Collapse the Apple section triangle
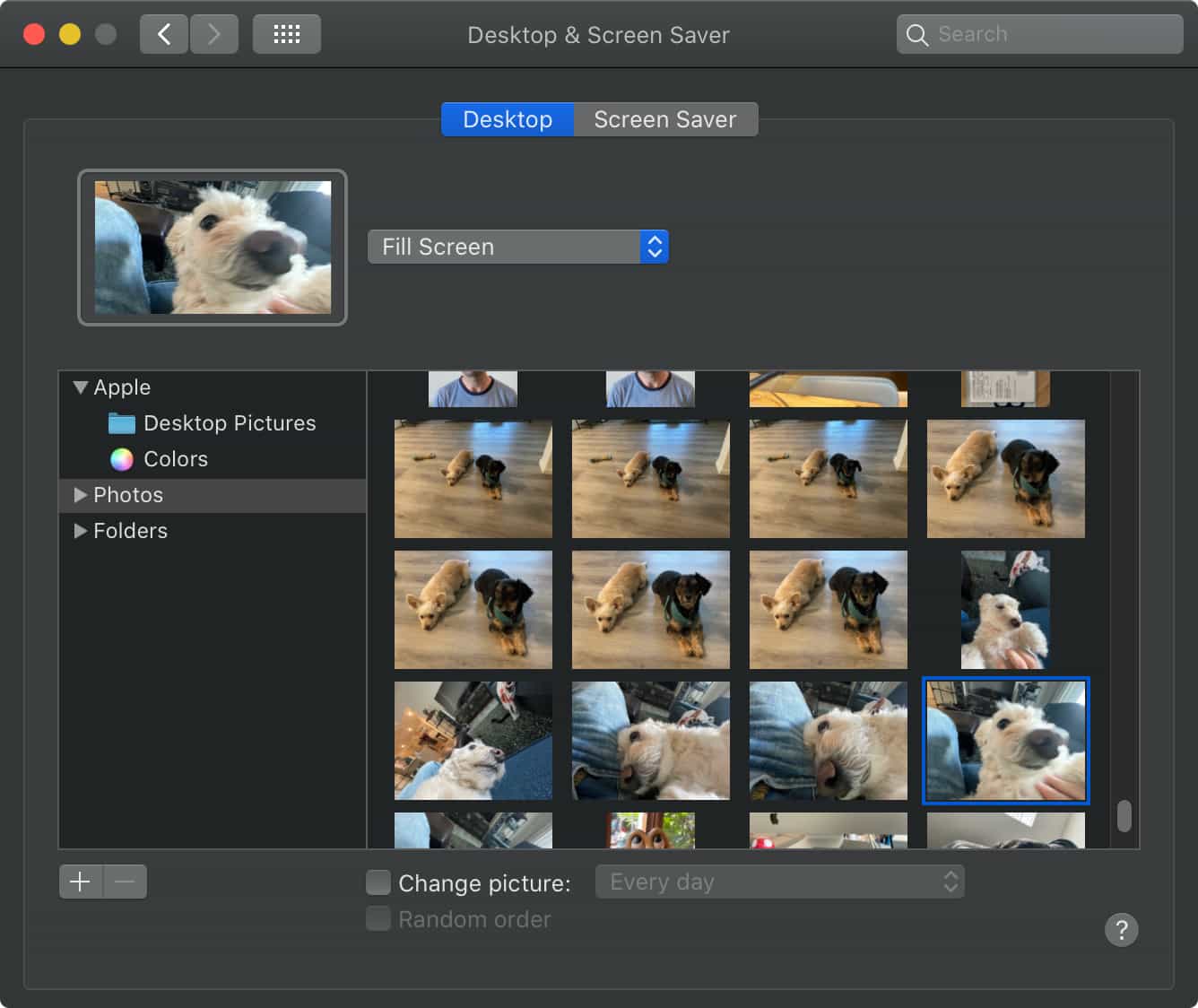1198x1008 pixels. pyautogui.click(x=80, y=387)
